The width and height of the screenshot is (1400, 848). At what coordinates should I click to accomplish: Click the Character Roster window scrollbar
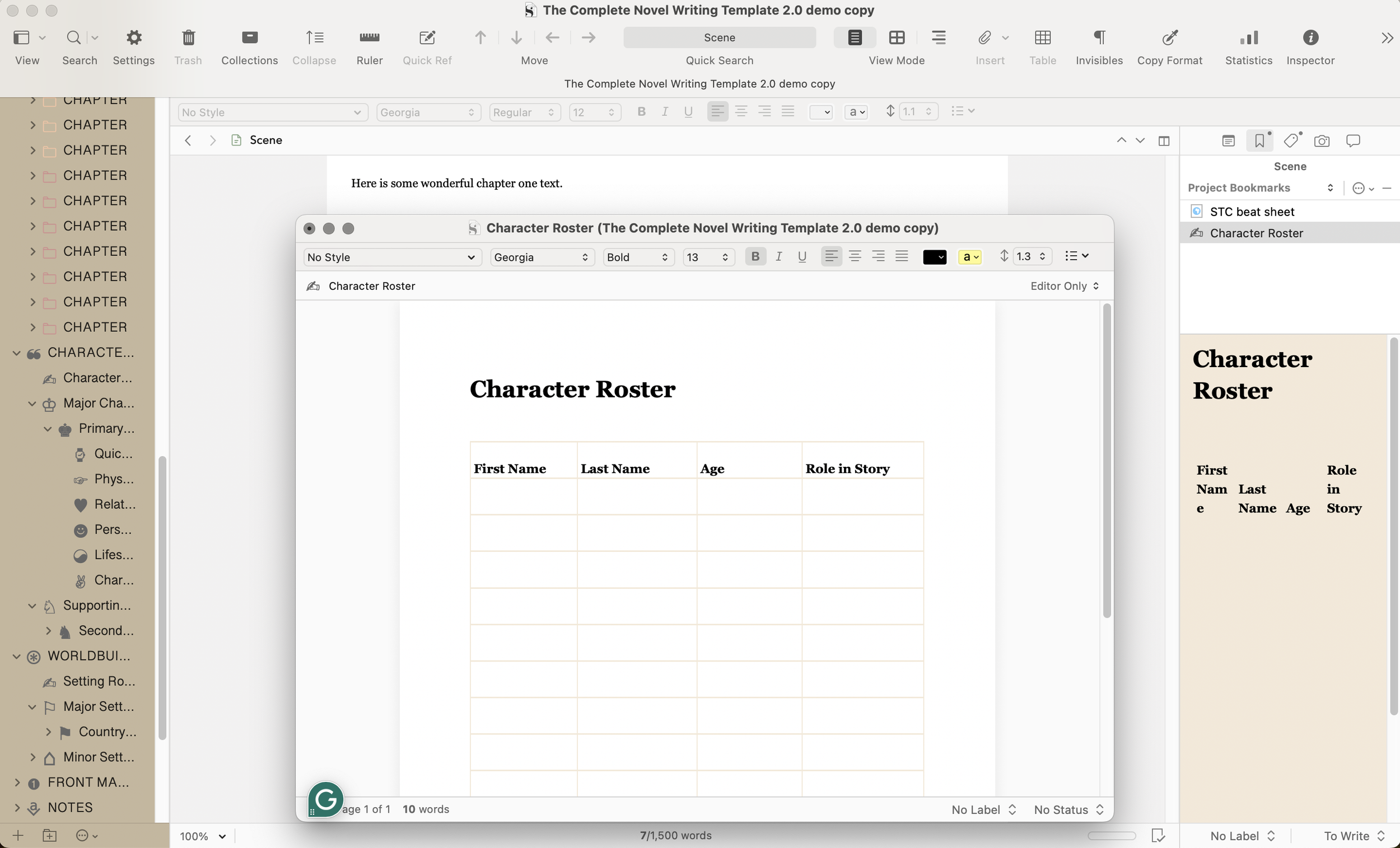click(1106, 460)
